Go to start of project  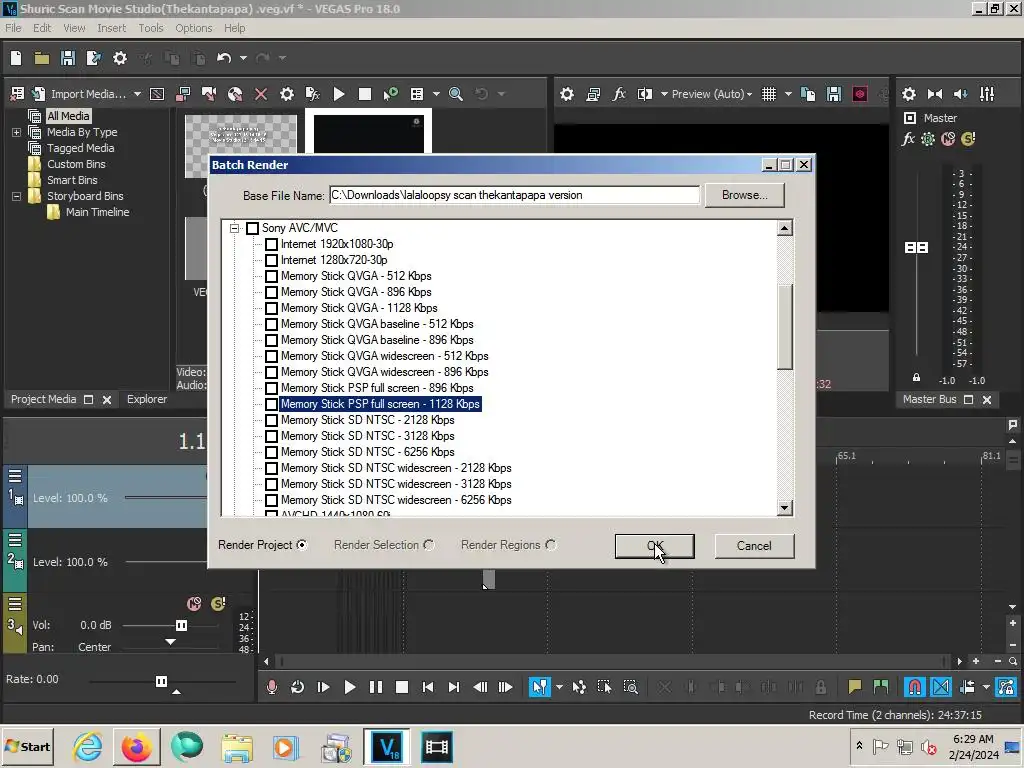(428, 687)
